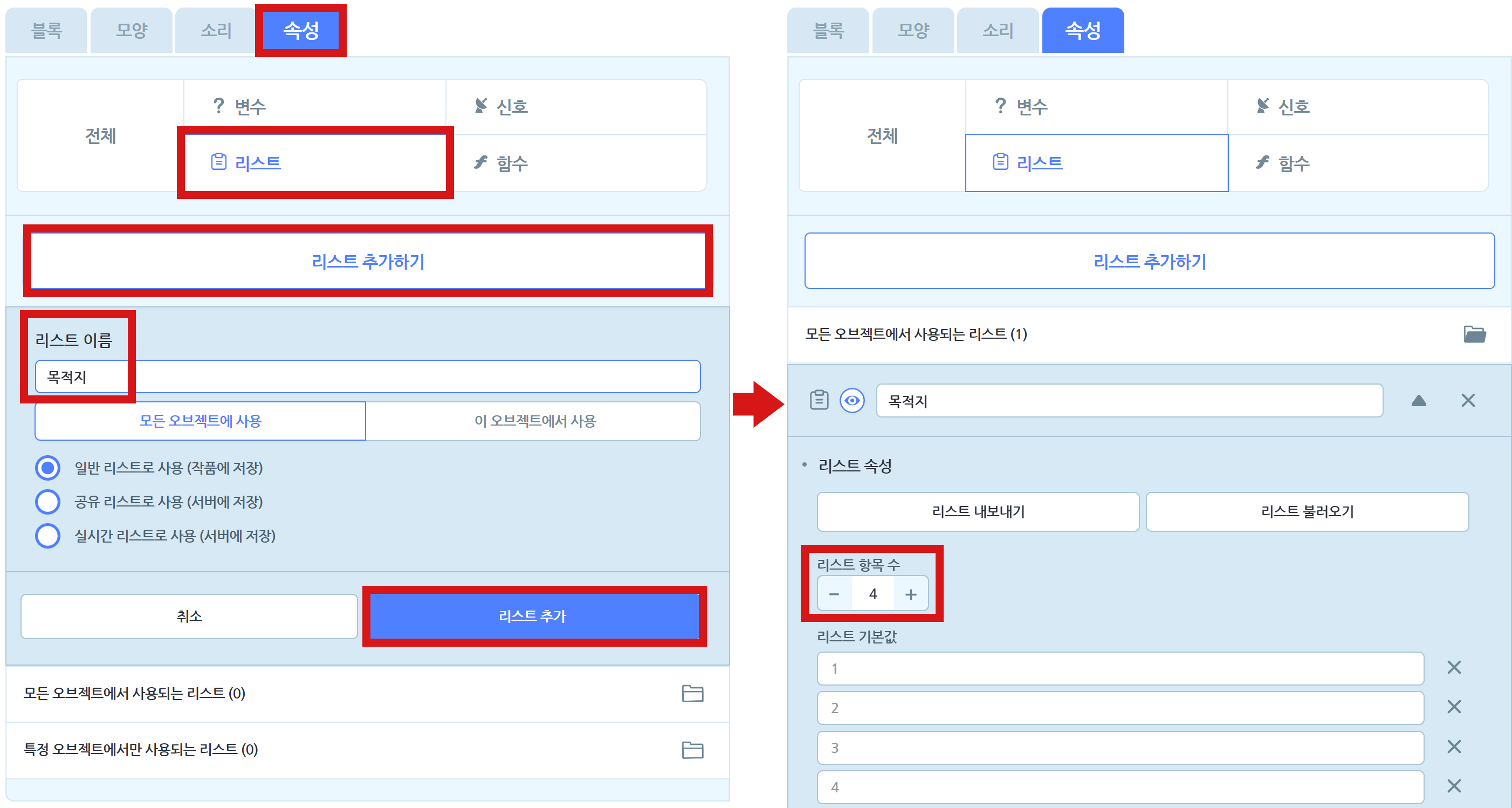
Task: Toggle visibility eye icon for 목적지 list
Action: (x=853, y=400)
